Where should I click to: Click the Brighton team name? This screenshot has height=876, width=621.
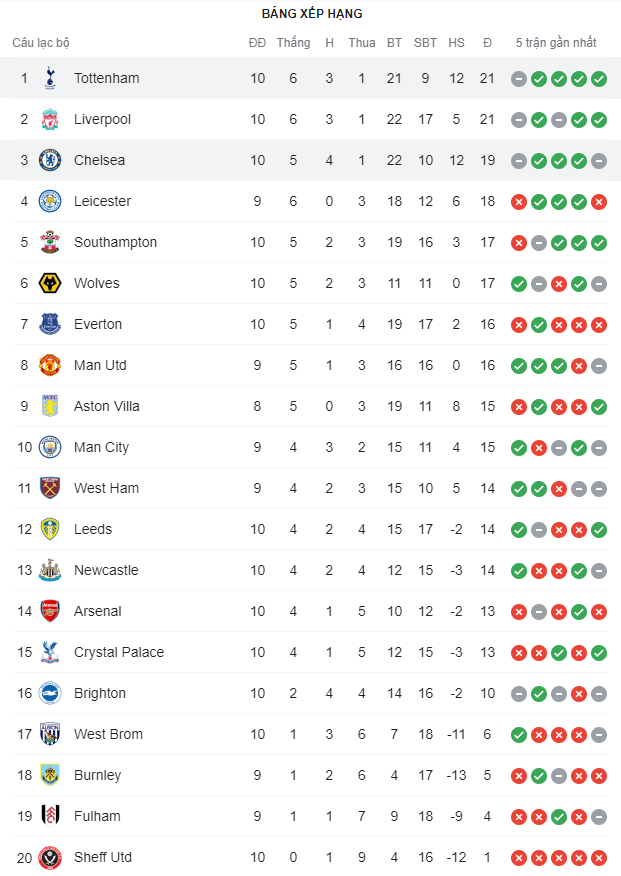click(100, 693)
